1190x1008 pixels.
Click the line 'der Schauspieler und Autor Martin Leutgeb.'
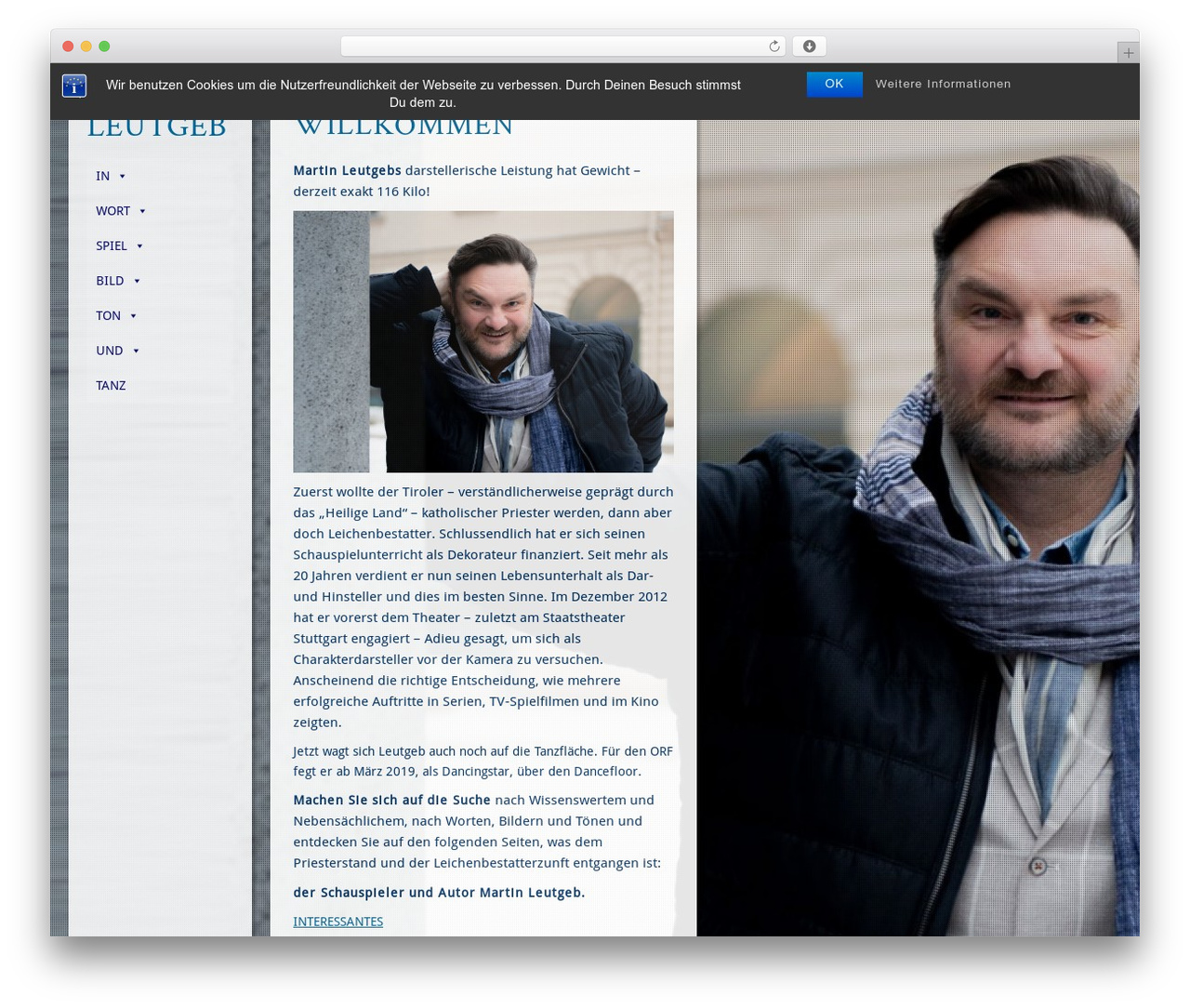pyautogui.click(x=439, y=893)
